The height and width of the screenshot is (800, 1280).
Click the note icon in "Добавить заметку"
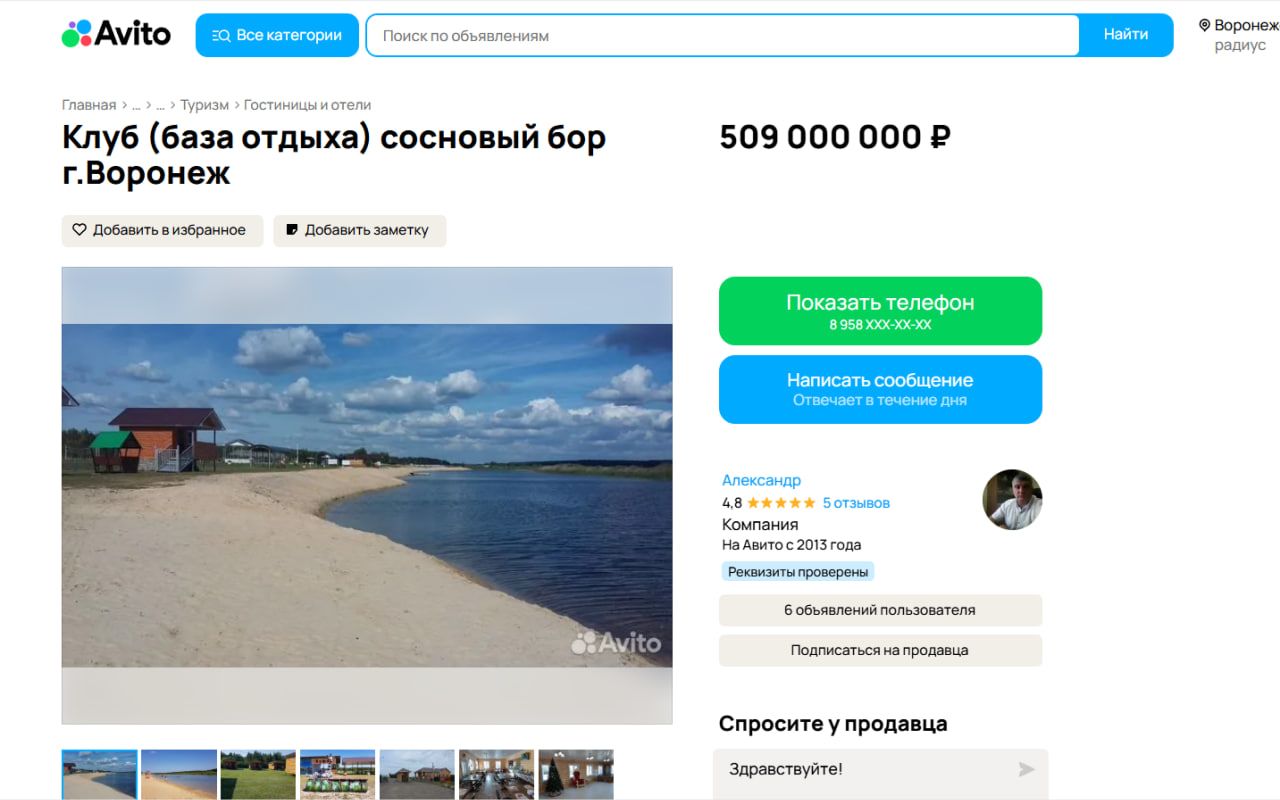coord(290,230)
